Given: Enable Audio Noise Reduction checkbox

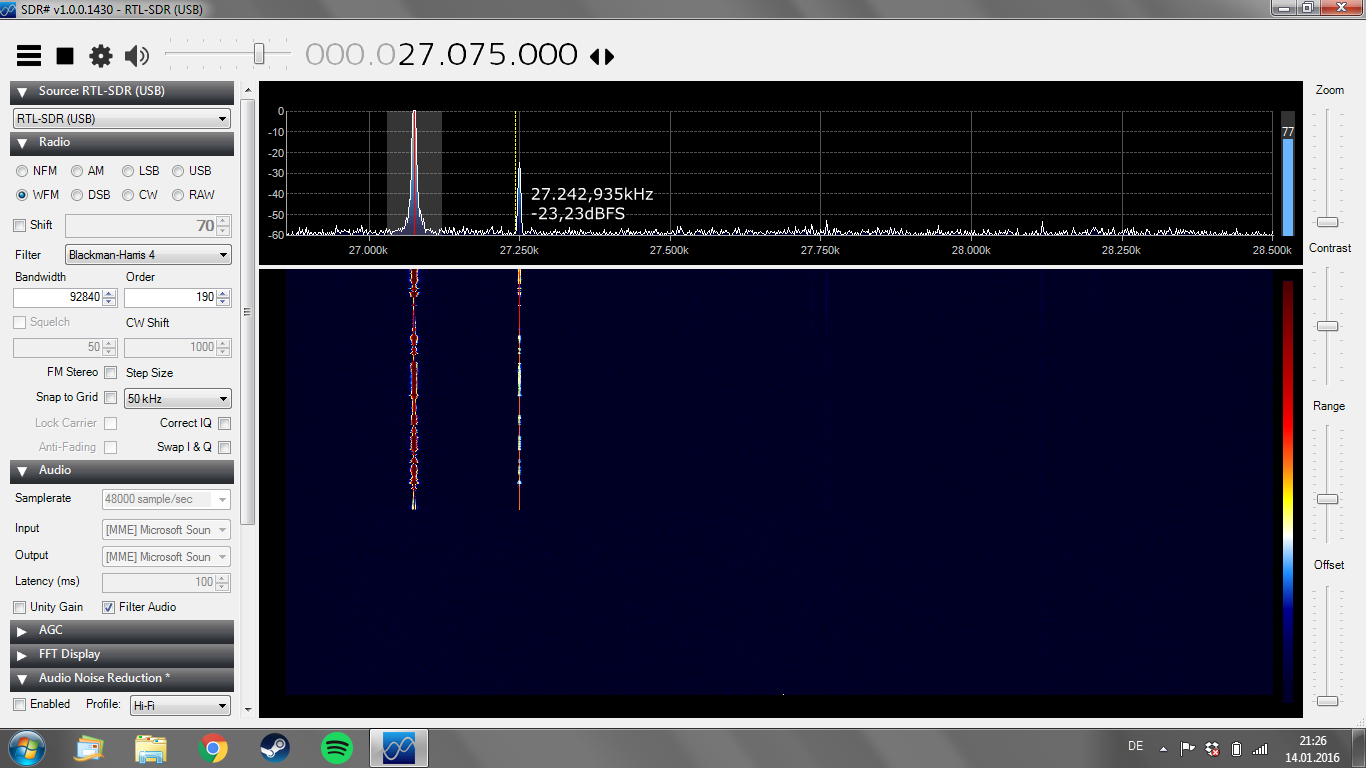Looking at the screenshot, I should click(20, 704).
